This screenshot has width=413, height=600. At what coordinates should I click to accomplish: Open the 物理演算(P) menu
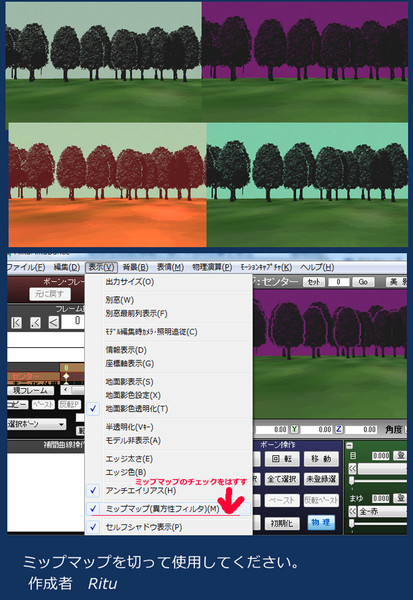[x=212, y=267]
